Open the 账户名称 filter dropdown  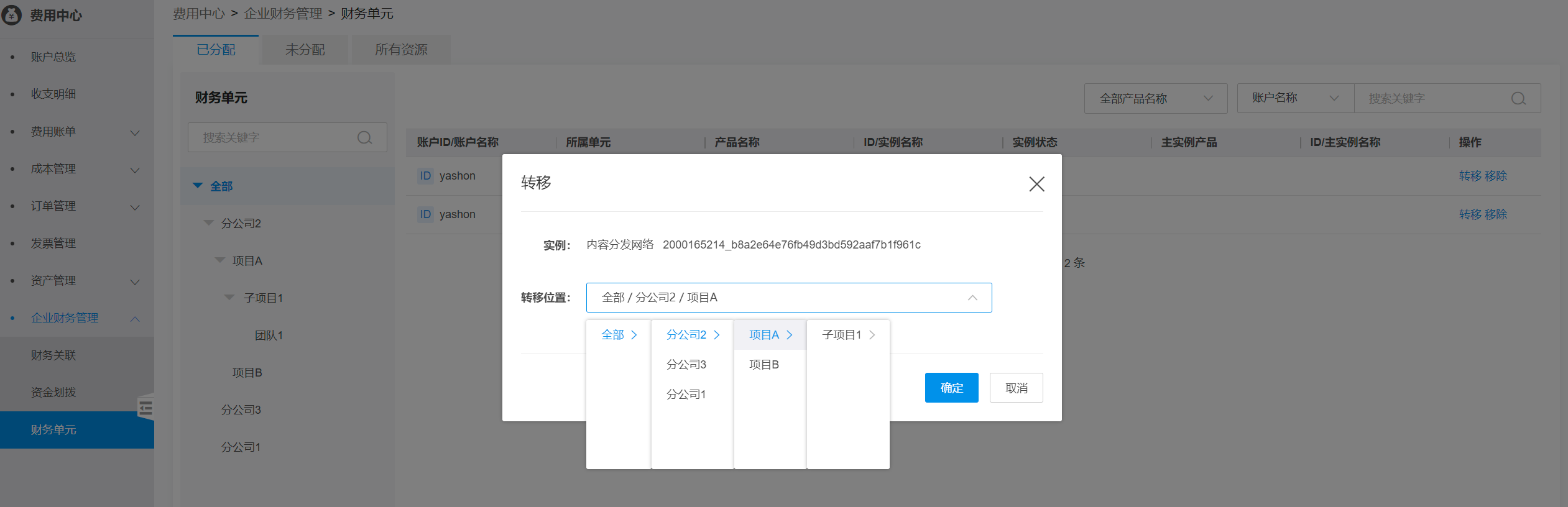pos(1295,98)
